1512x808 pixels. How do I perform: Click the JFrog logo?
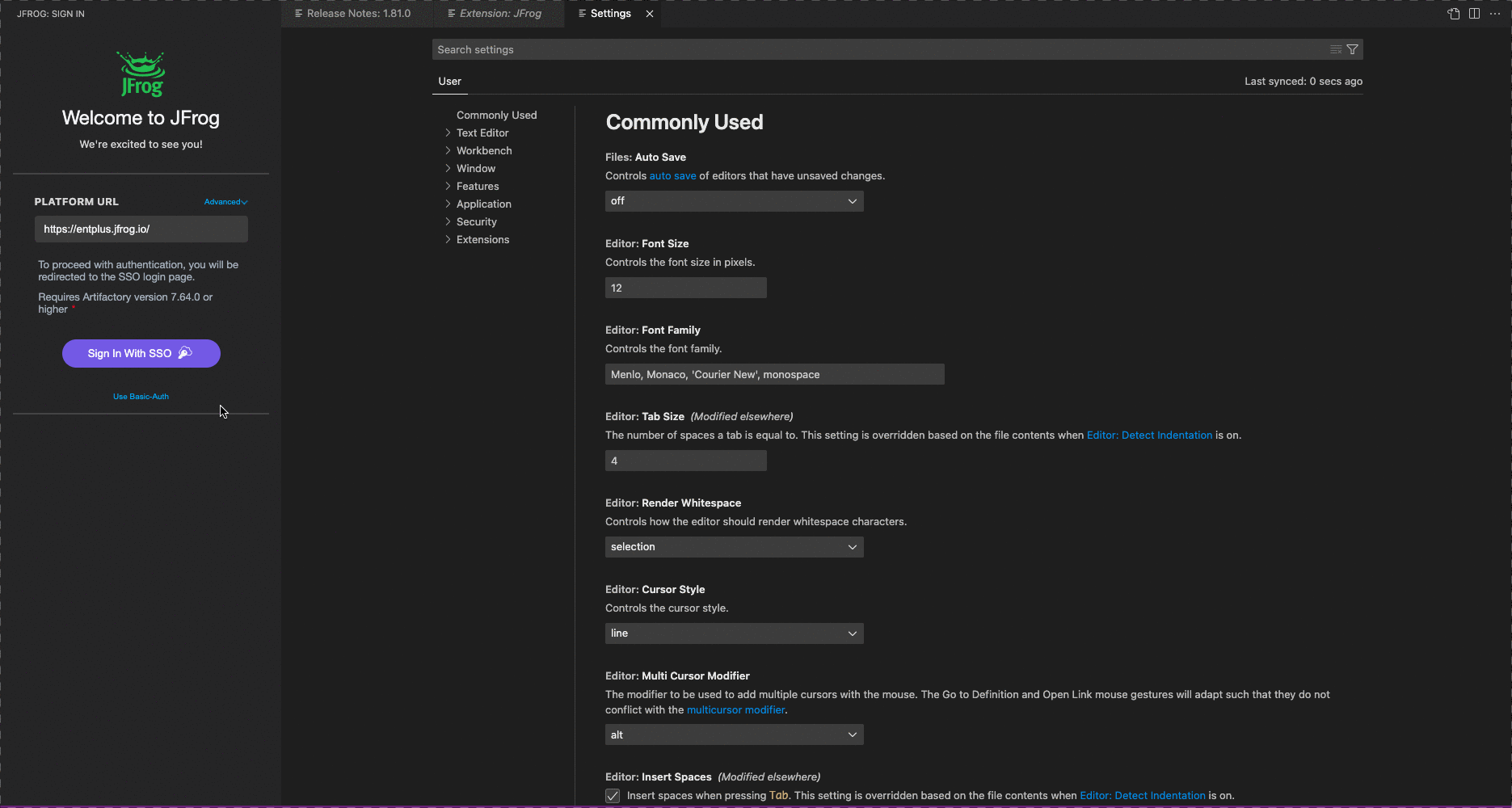(140, 74)
